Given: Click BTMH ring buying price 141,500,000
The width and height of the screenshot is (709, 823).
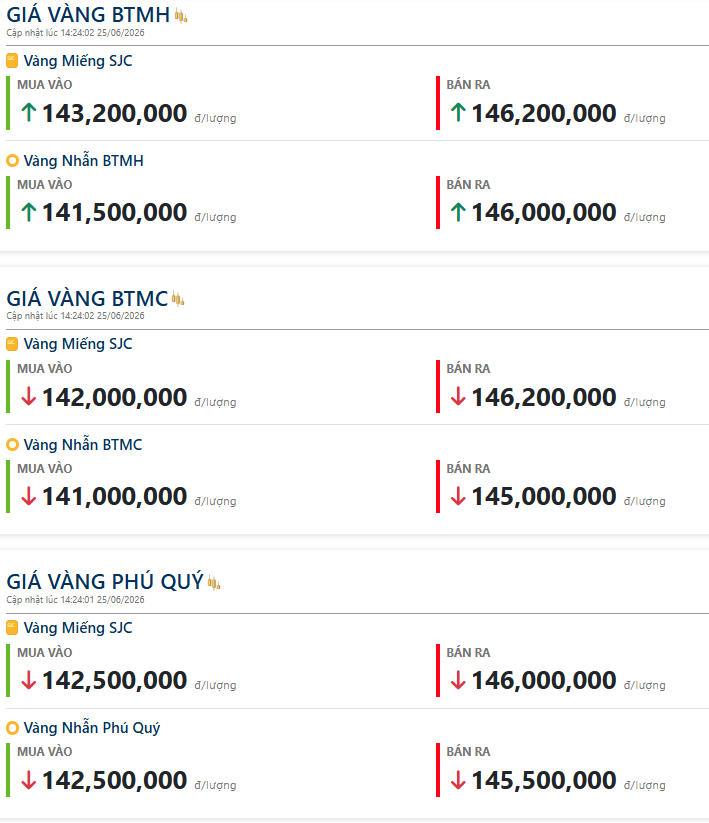Looking at the screenshot, I should click(x=114, y=213).
